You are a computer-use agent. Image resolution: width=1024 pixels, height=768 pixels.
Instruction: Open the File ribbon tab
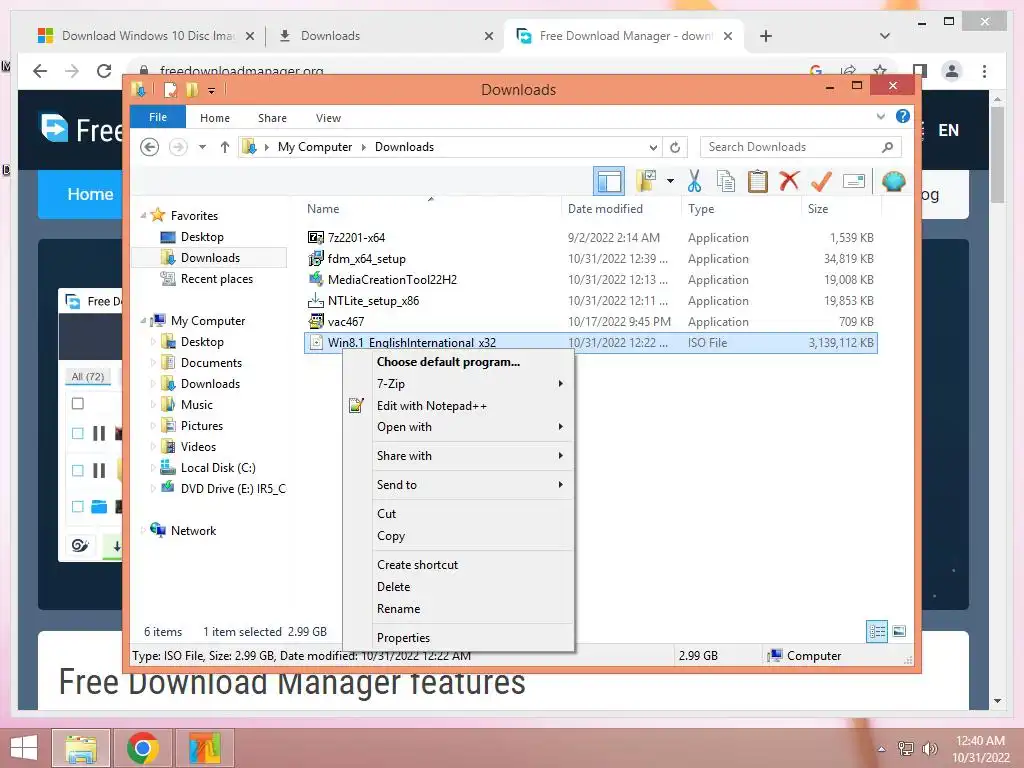point(157,117)
